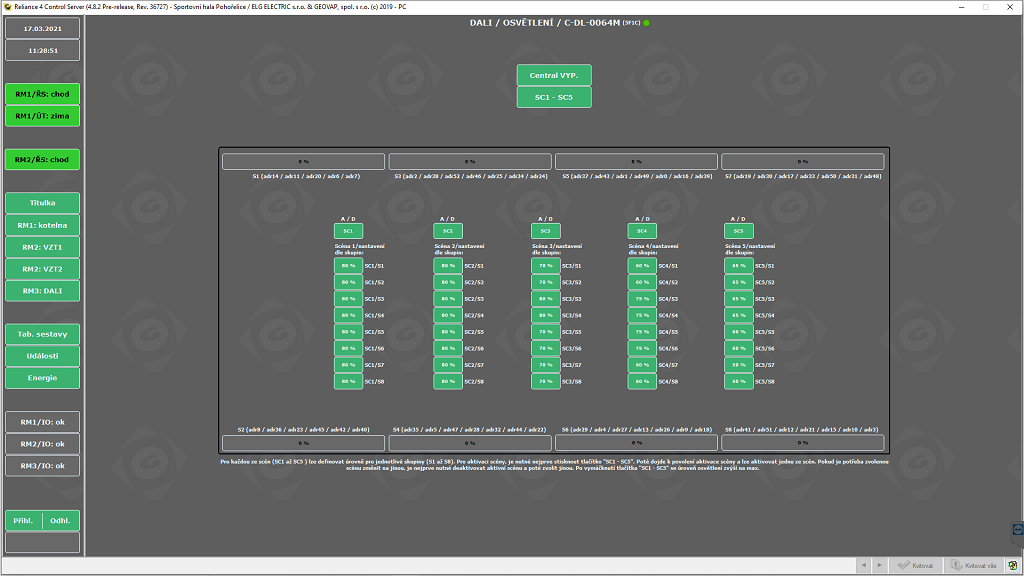Click the Přihl. login button
Viewport: 1024px width, 576px height.
click(24, 521)
